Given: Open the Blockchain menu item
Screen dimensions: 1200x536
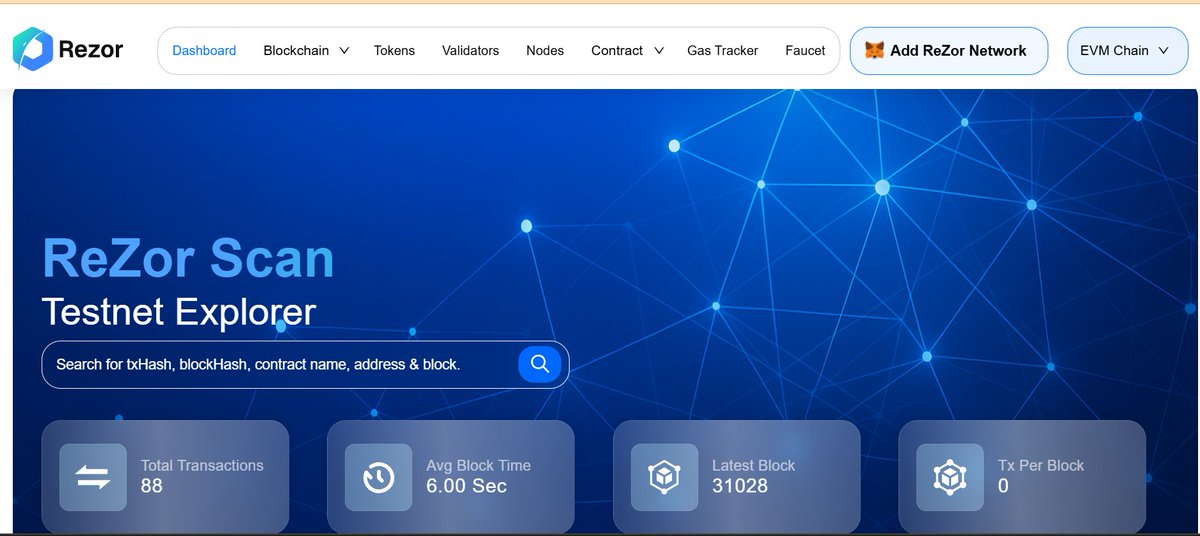Looking at the screenshot, I should pyautogui.click(x=296, y=50).
